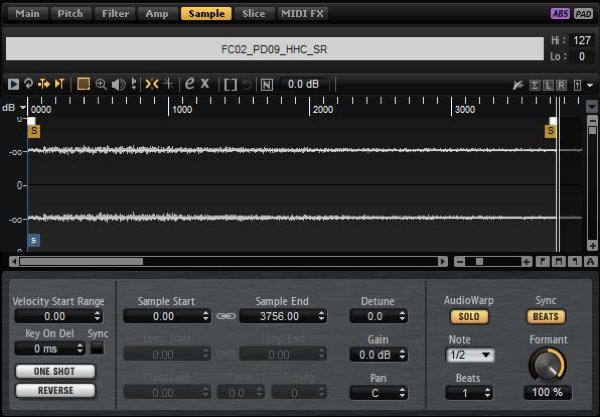Click the Sample End value field
Viewport: 600px width, 417px height.
pos(285,317)
